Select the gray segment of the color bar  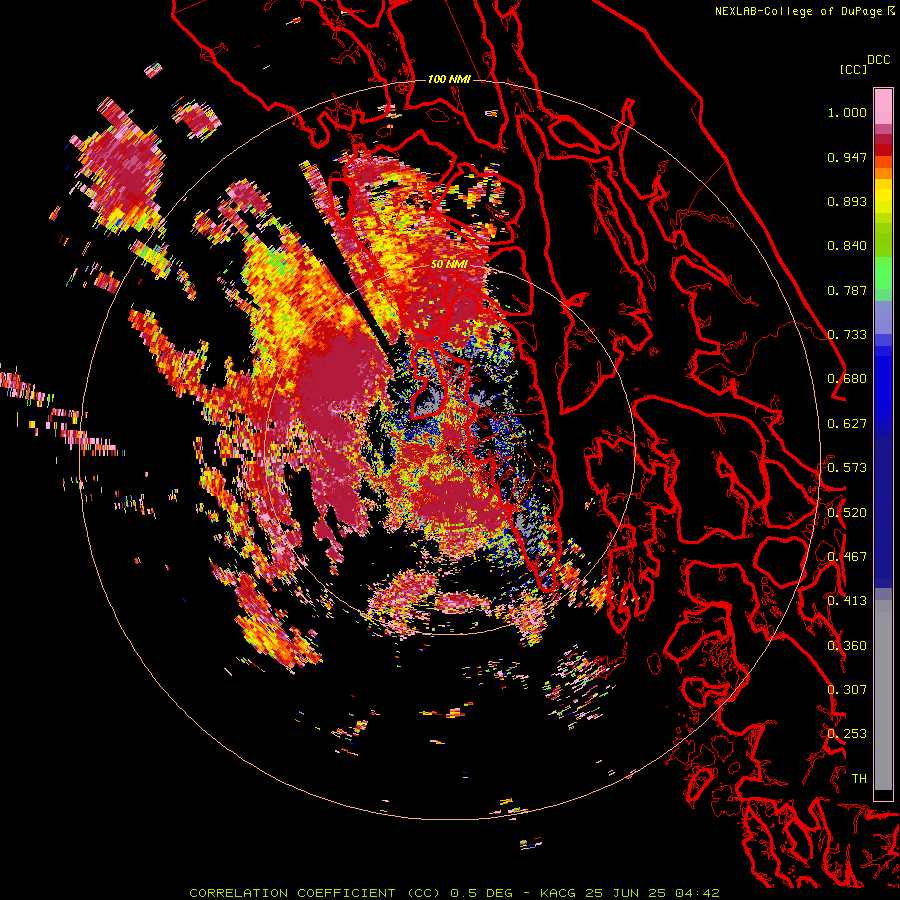883,695
